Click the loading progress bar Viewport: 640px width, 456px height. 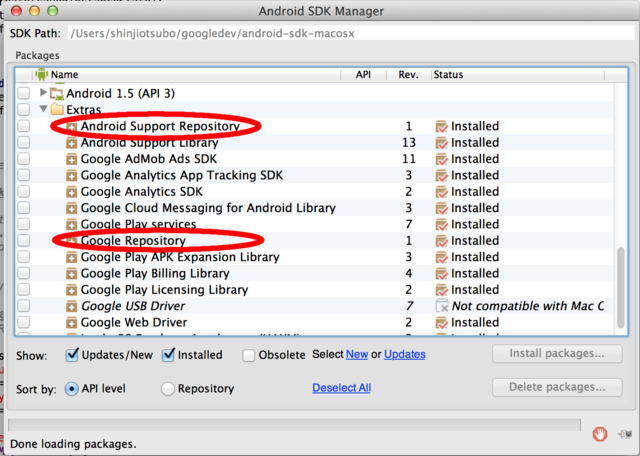coord(294,425)
